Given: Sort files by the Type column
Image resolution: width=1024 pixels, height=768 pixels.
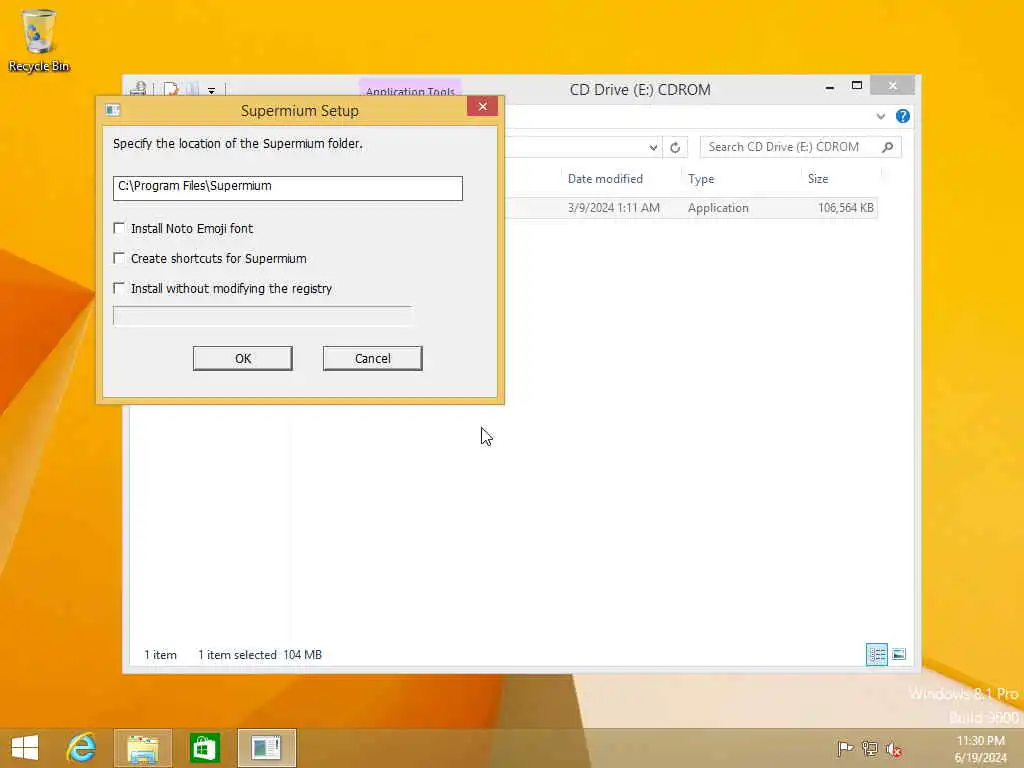Looking at the screenshot, I should click(x=701, y=179).
